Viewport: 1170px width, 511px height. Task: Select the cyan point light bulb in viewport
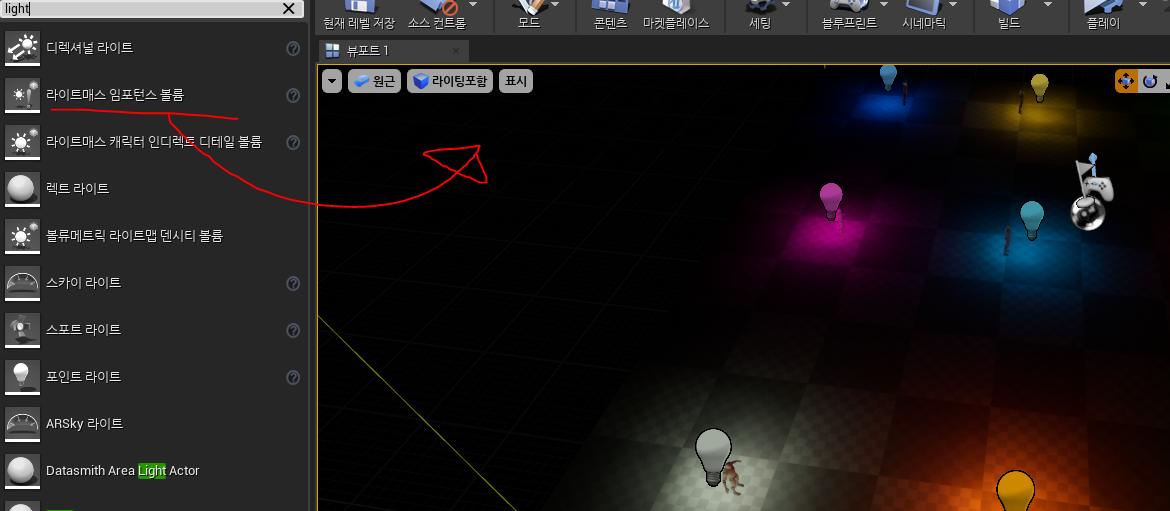tap(1031, 219)
